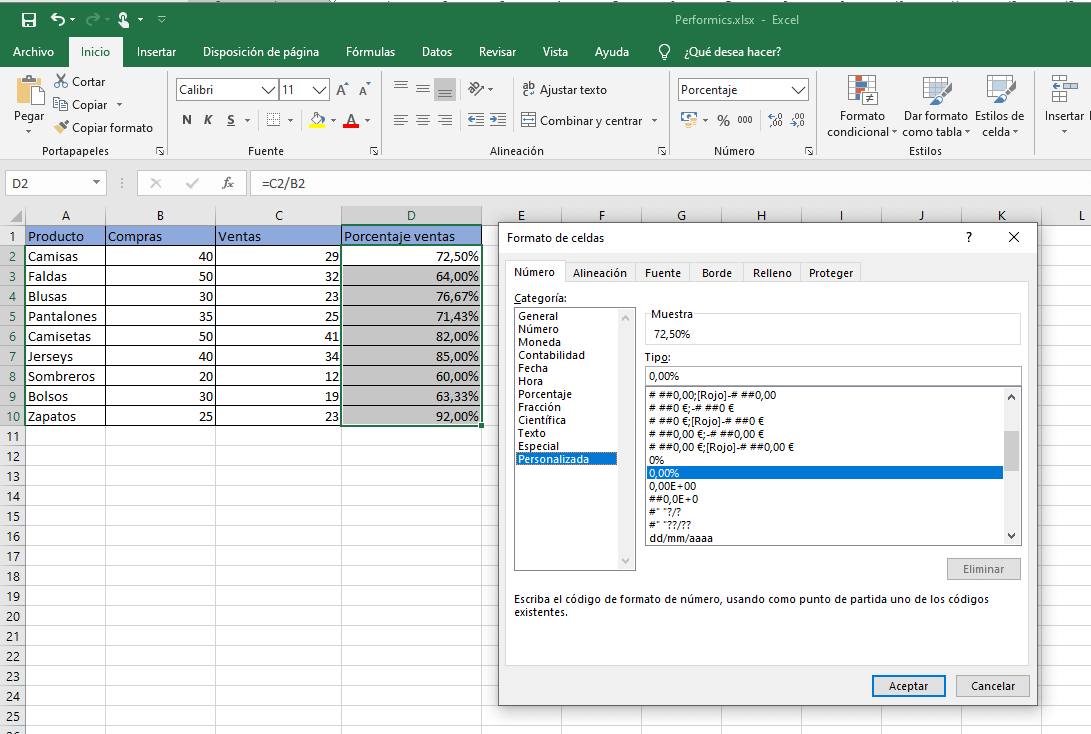Apply percent style with % button
This screenshot has height=734, width=1091.
pos(723,120)
